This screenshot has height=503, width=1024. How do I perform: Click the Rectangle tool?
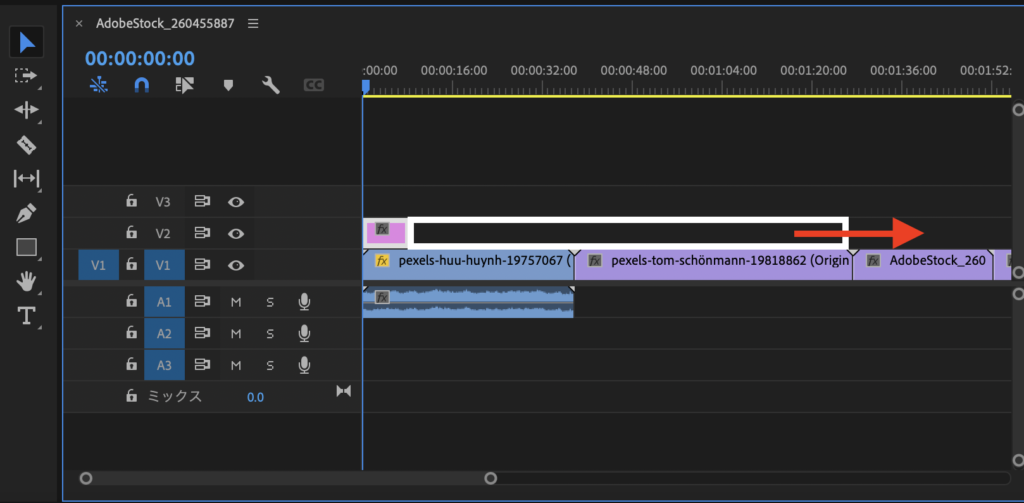tap(27, 247)
